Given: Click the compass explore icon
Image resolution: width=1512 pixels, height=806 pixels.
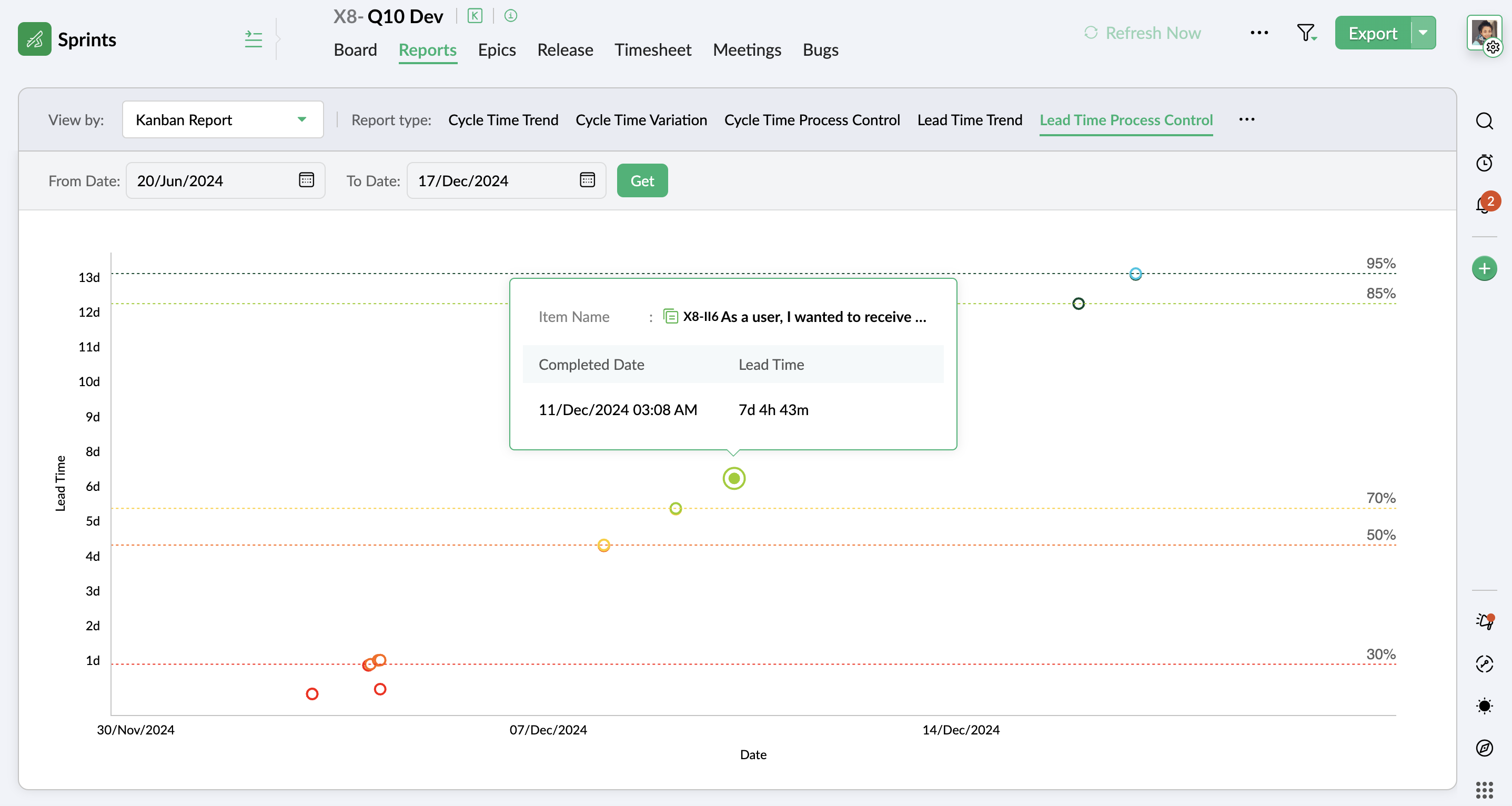Looking at the screenshot, I should (1484, 747).
